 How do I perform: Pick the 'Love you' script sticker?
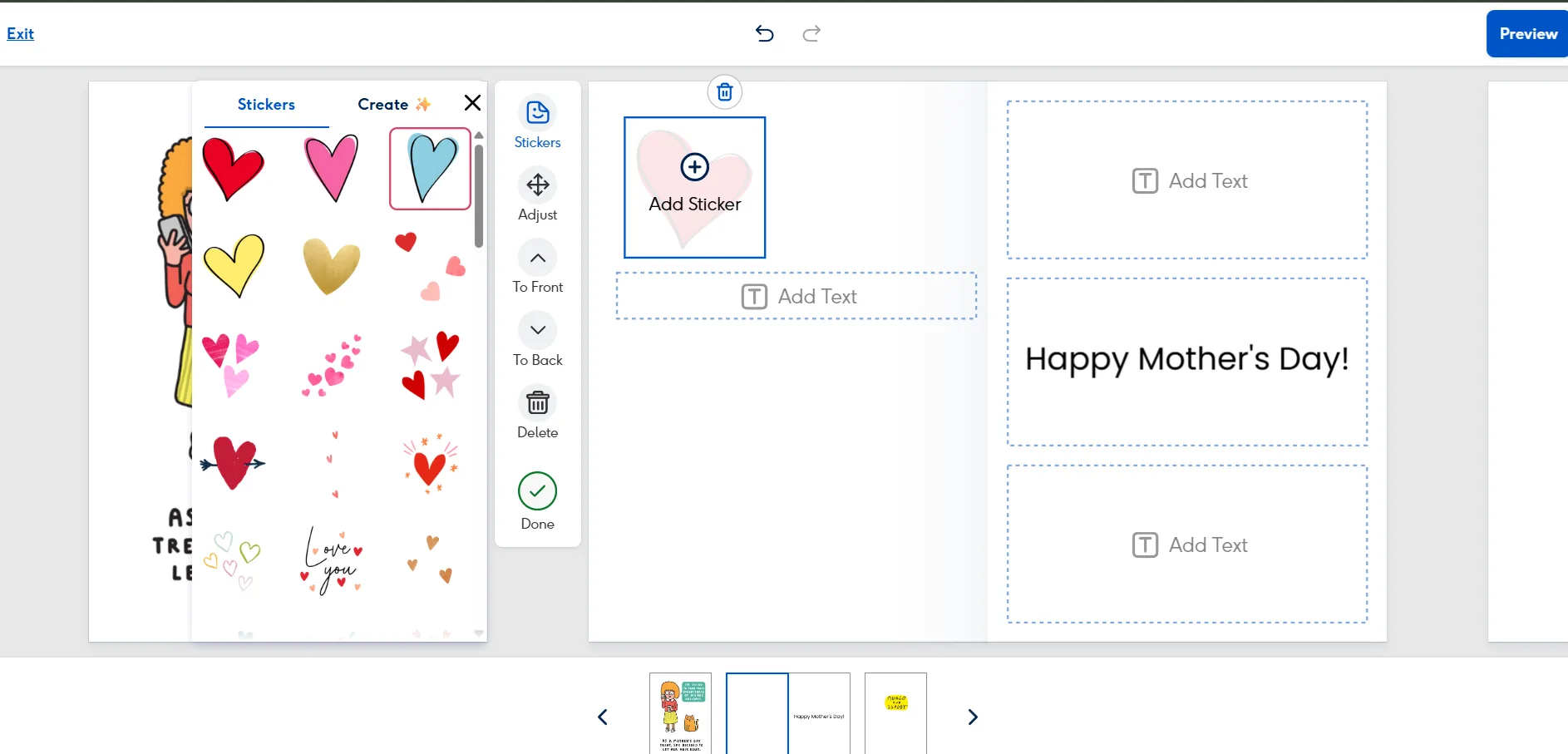[332, 559]
